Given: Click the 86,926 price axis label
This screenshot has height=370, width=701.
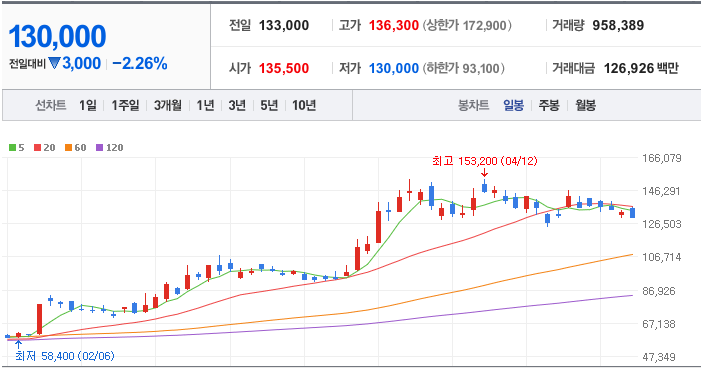Looking at the screenshot, I should (x=662, y=291).
